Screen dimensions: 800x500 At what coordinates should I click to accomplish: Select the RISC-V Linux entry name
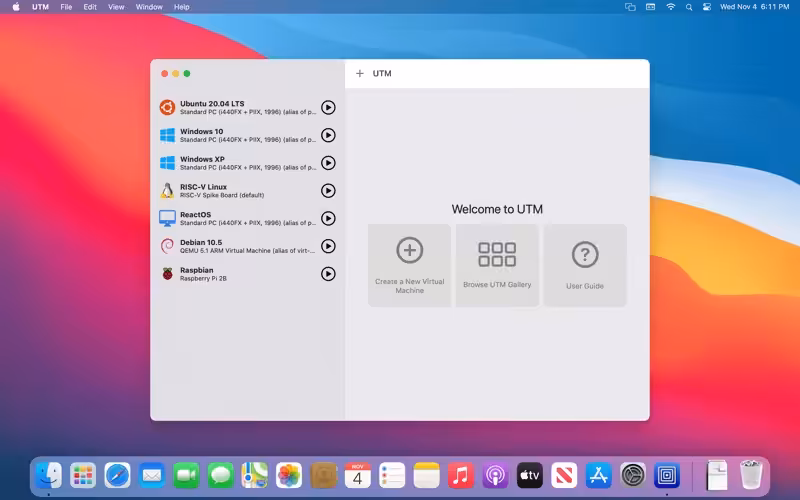coord(204,187)
